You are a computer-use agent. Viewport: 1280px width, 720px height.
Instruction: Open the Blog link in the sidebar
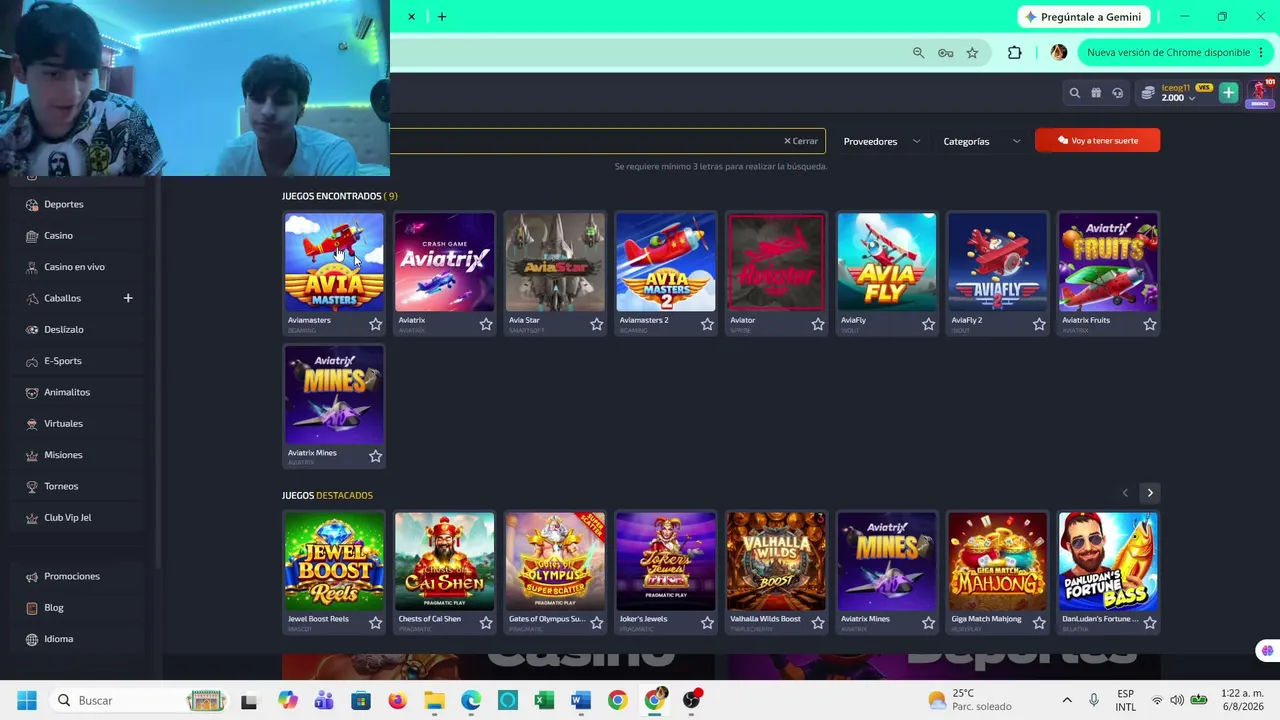click(x=54, y=608)
